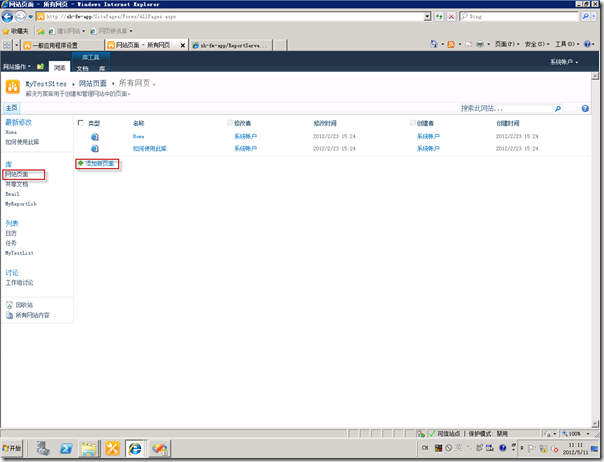Open 日历 list in the left navigation
Image resolution: width=604 pixels, height=462 pixels.
tap(11, 233)
